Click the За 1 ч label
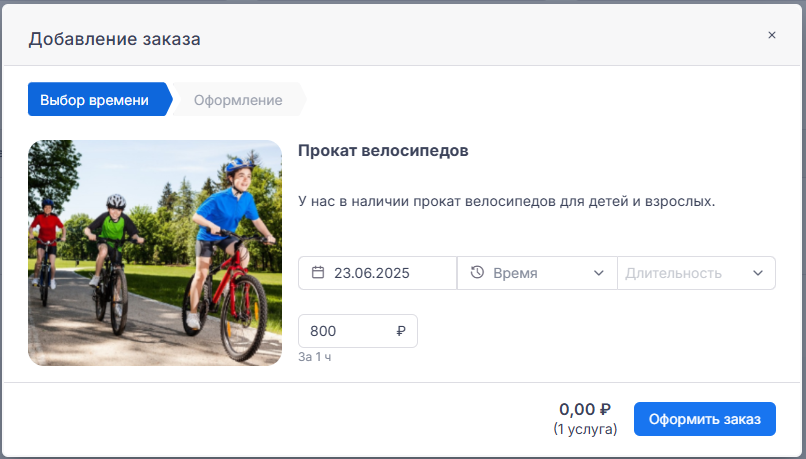 coord(315,357)
